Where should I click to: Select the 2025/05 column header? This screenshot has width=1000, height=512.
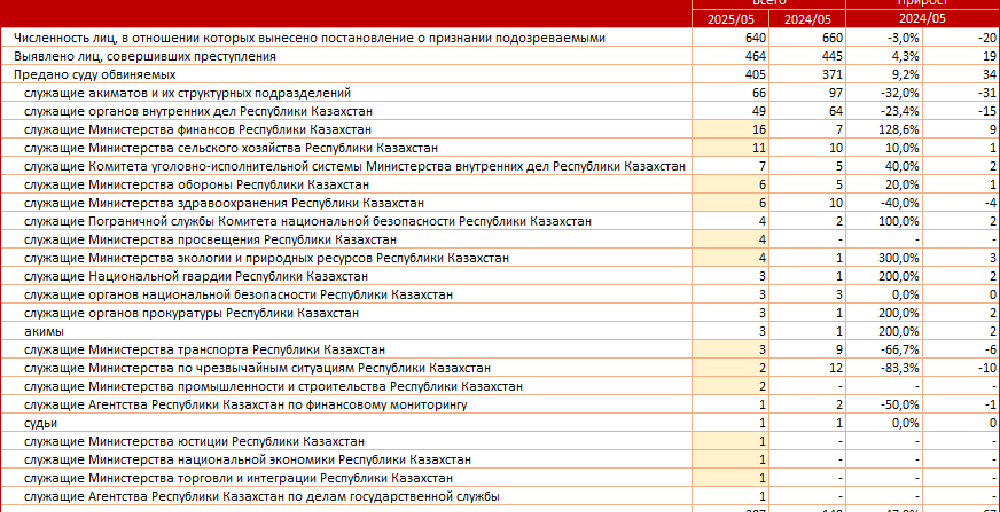(x=731, y=18)
